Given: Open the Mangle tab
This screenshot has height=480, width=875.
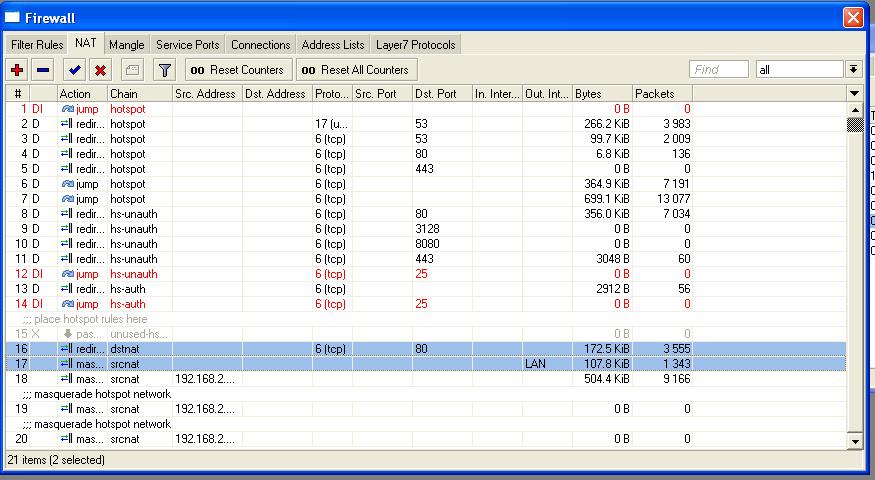Looking at the screenshot, I should tap(127, 45).
